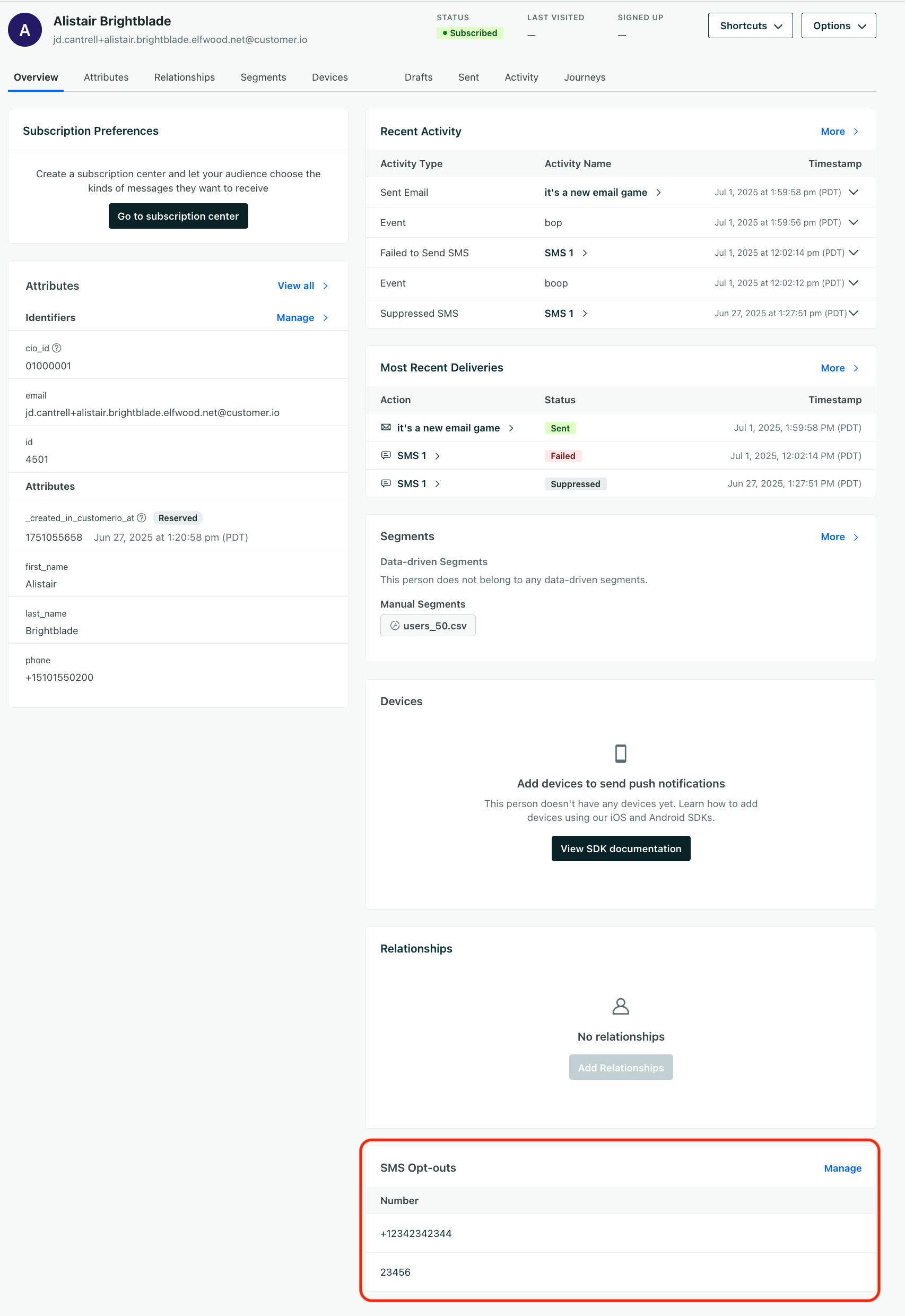Expand the Failed to Send SMS row
The width and height of the screenshot is (905, 1316).
tap(853, 253)
